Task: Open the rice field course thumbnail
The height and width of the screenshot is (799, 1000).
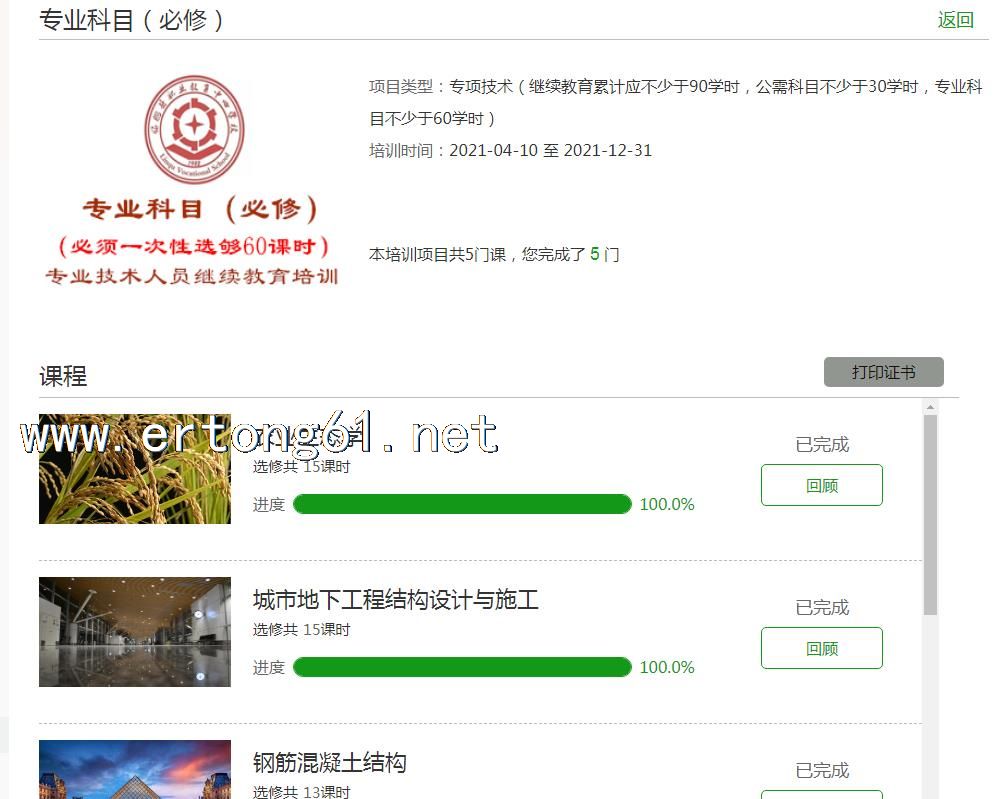Action: tap(135, 469)
